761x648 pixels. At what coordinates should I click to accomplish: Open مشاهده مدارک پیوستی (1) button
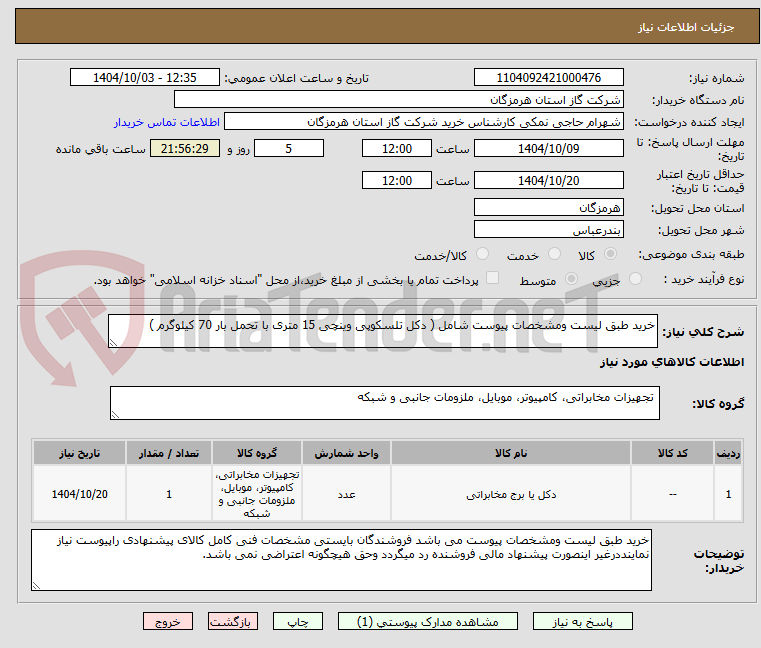(428, 621)
